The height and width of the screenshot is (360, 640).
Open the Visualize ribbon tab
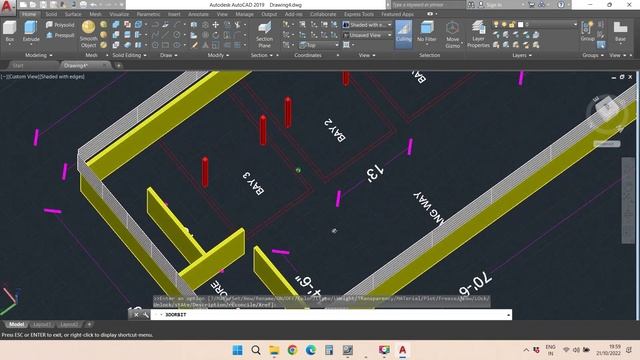click(119, 14)
